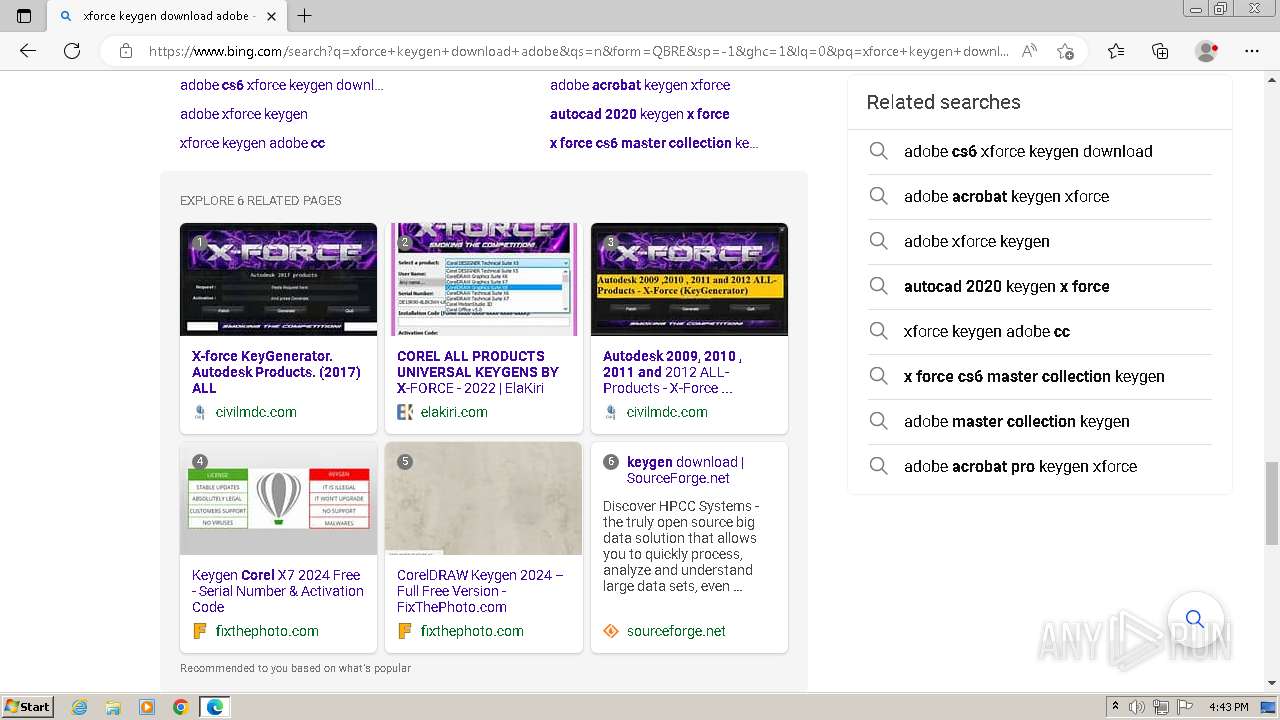Open the tab actions menu icon

click(24, 16)
